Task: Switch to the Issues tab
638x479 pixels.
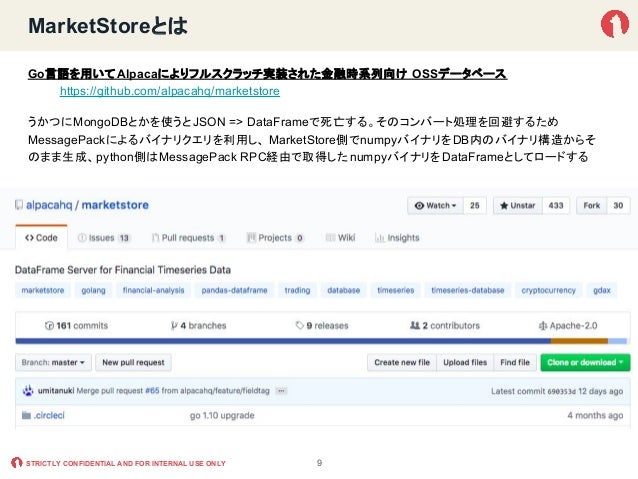Action: tap(103, 238)
